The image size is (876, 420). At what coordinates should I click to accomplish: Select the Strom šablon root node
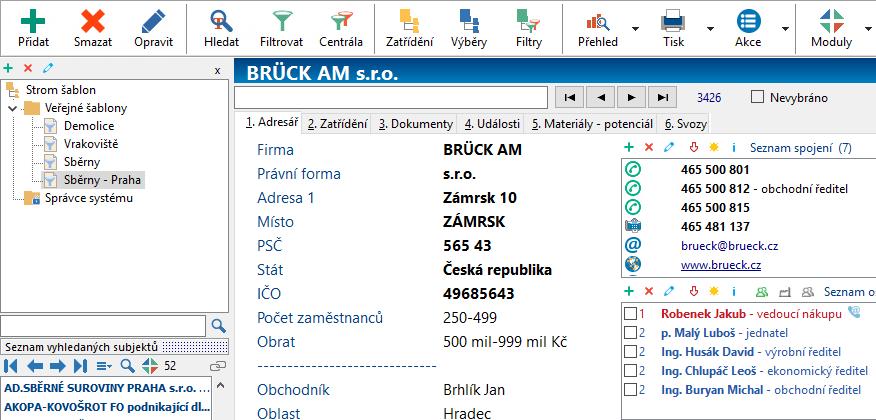pos(60,89)
